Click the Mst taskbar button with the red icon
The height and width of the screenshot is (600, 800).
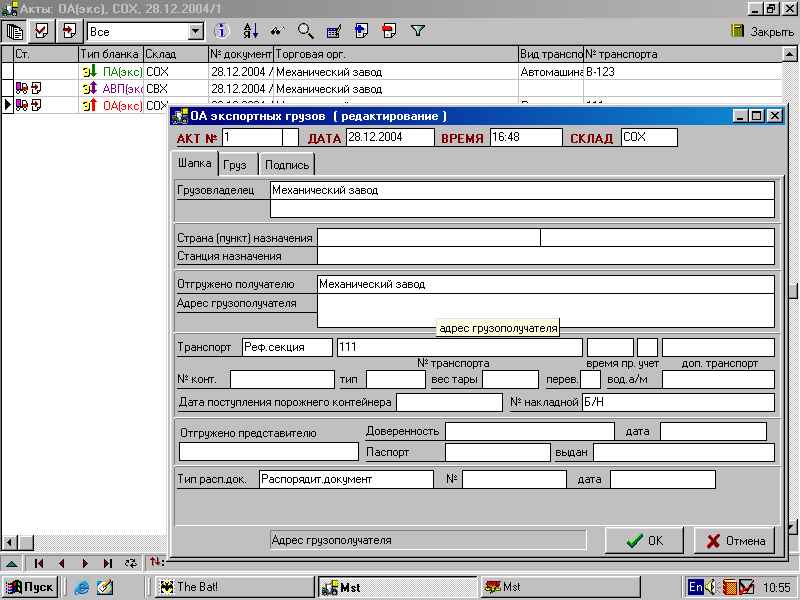click(x=559, y=587)
